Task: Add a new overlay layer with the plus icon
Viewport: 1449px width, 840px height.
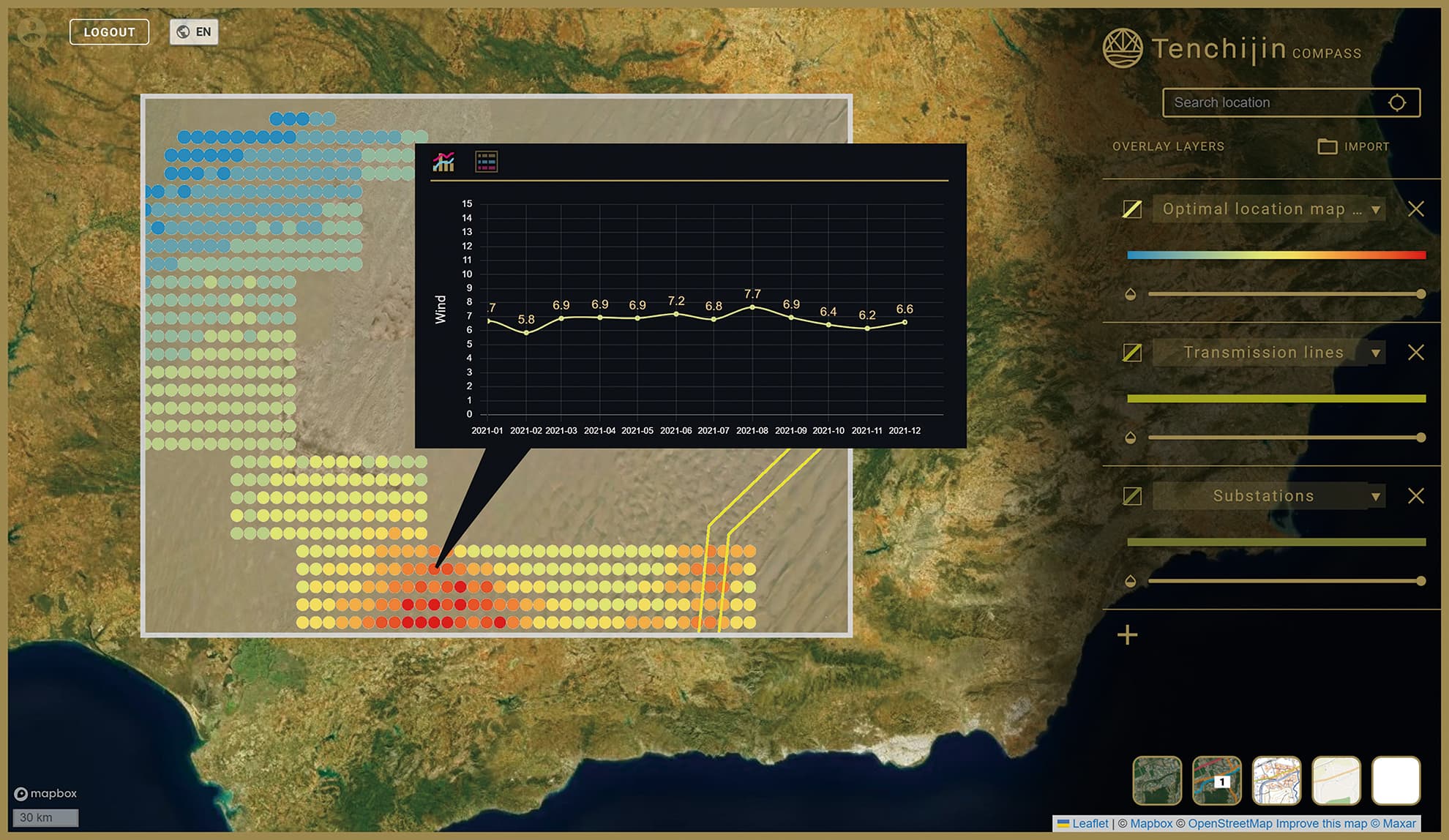Action: coord(1127,634)
